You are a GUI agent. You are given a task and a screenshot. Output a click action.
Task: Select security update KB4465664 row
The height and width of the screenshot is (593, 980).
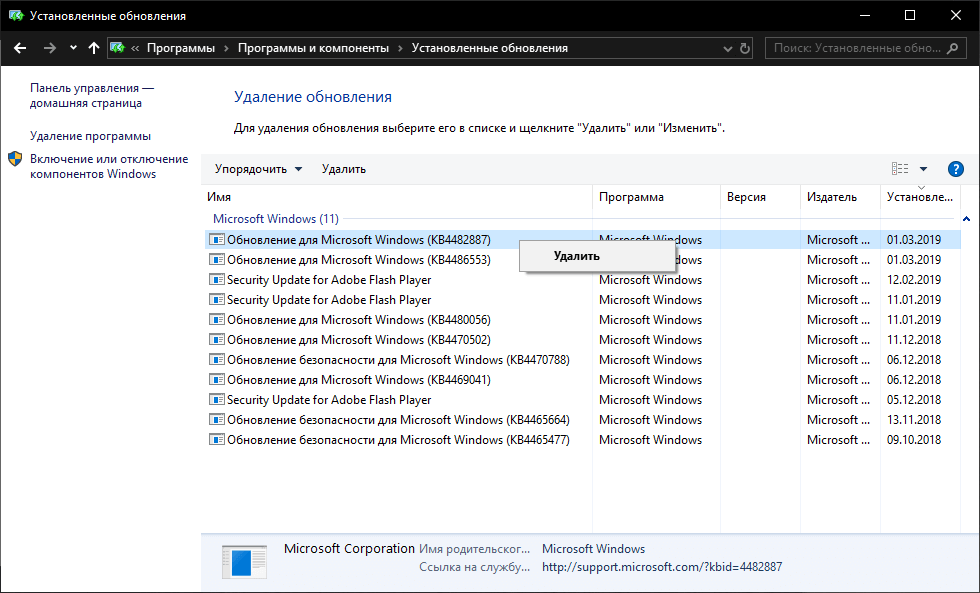(582, 420)
